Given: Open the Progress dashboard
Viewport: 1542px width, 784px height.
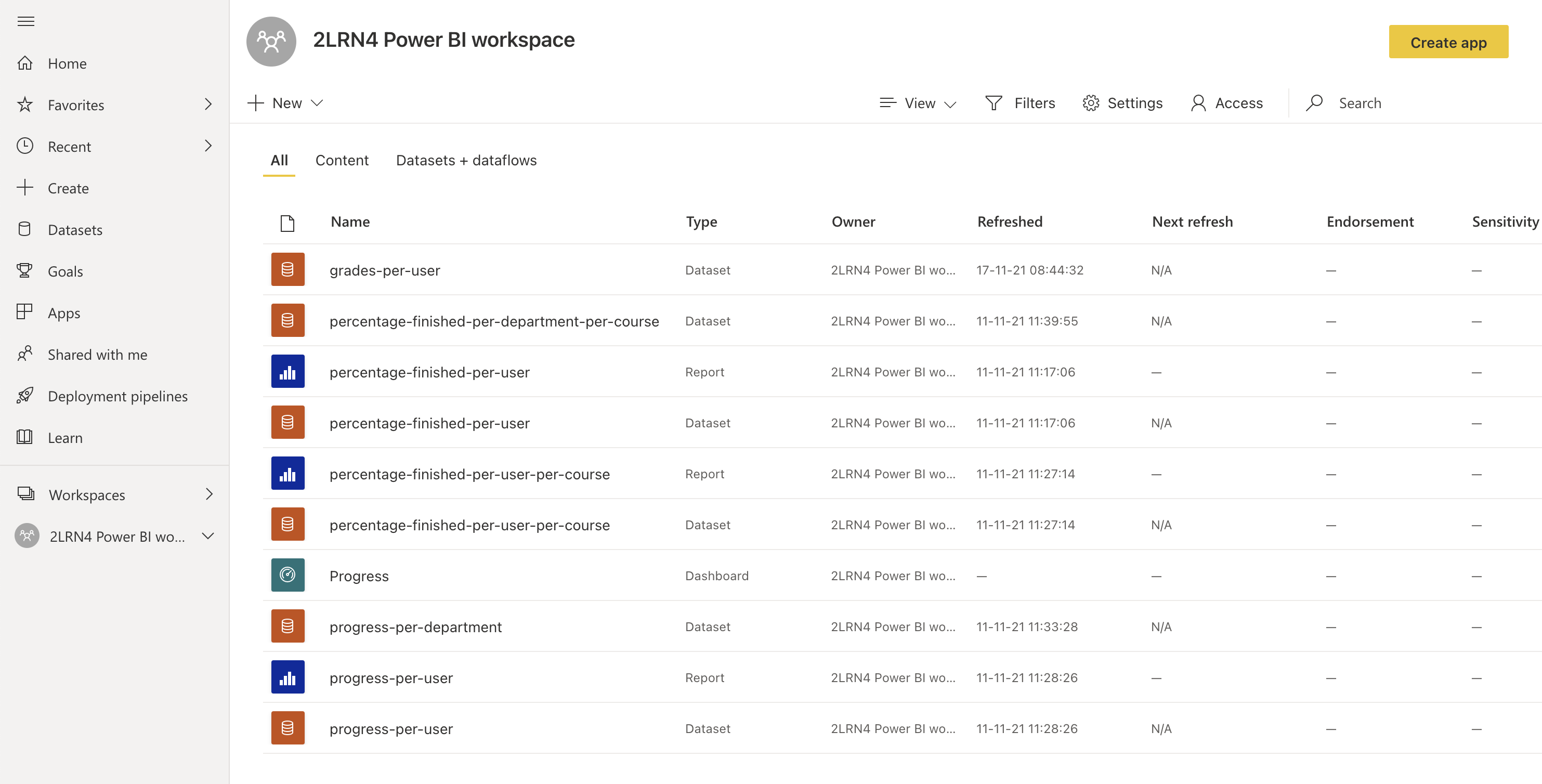Looking at the screenshot, I should (x=359, y=576).
